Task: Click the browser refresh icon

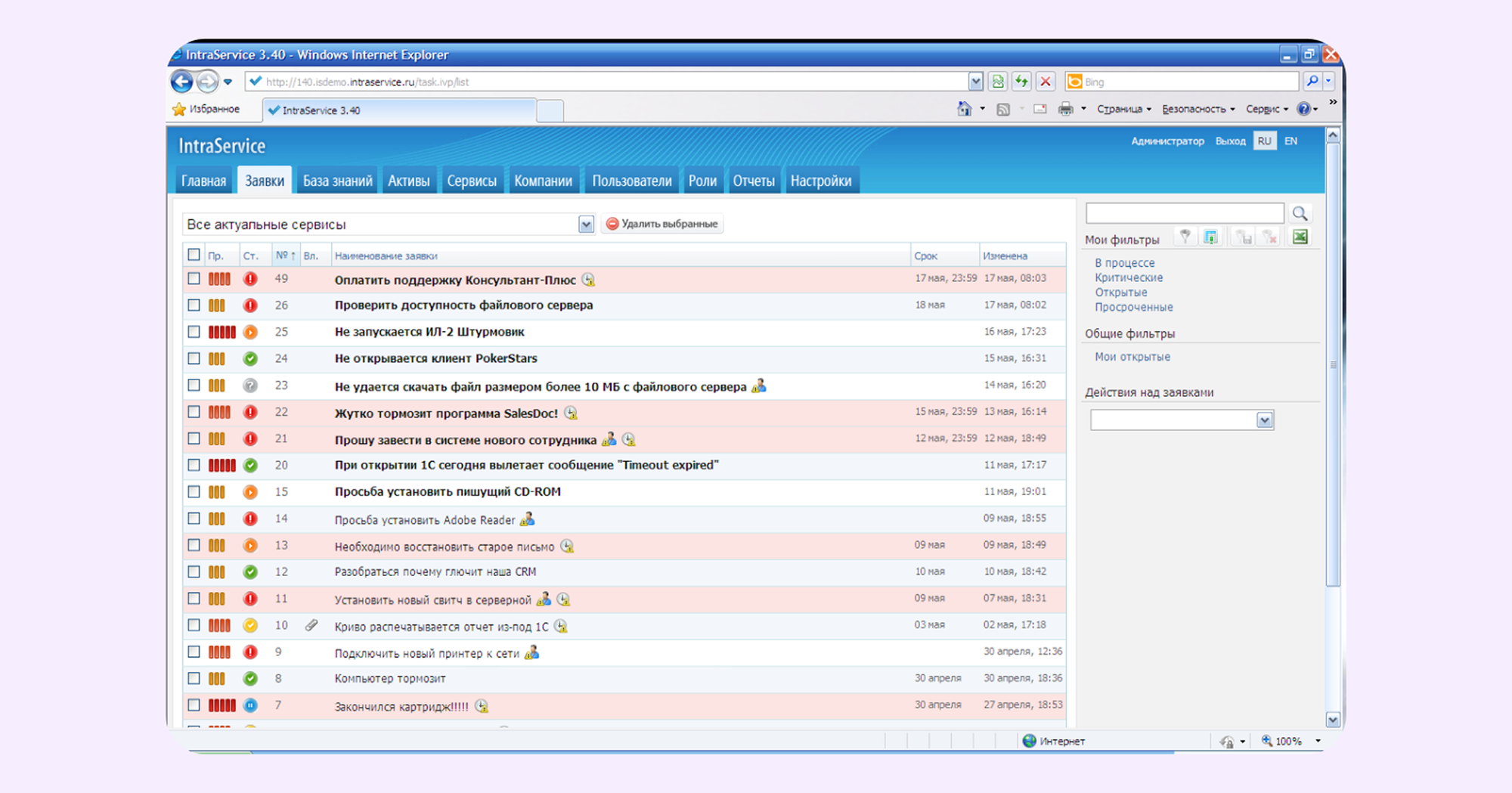Action: (1022, 82)
